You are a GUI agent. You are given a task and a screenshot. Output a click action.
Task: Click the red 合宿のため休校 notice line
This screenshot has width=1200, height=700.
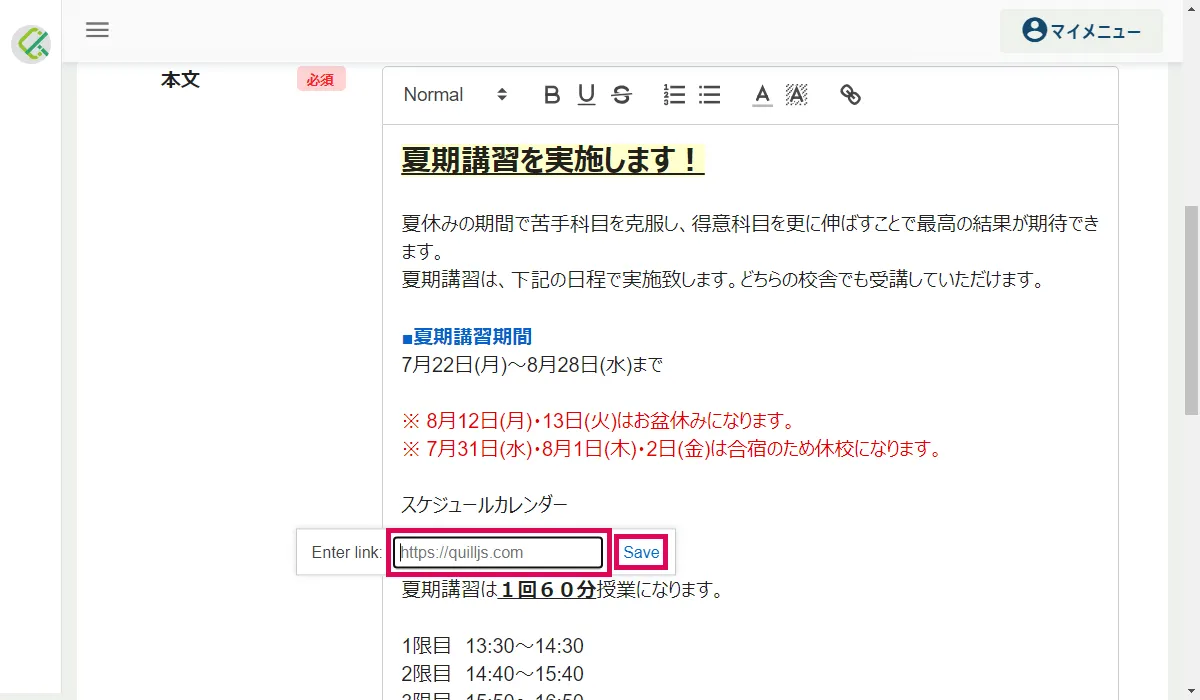tap(672, 448)
